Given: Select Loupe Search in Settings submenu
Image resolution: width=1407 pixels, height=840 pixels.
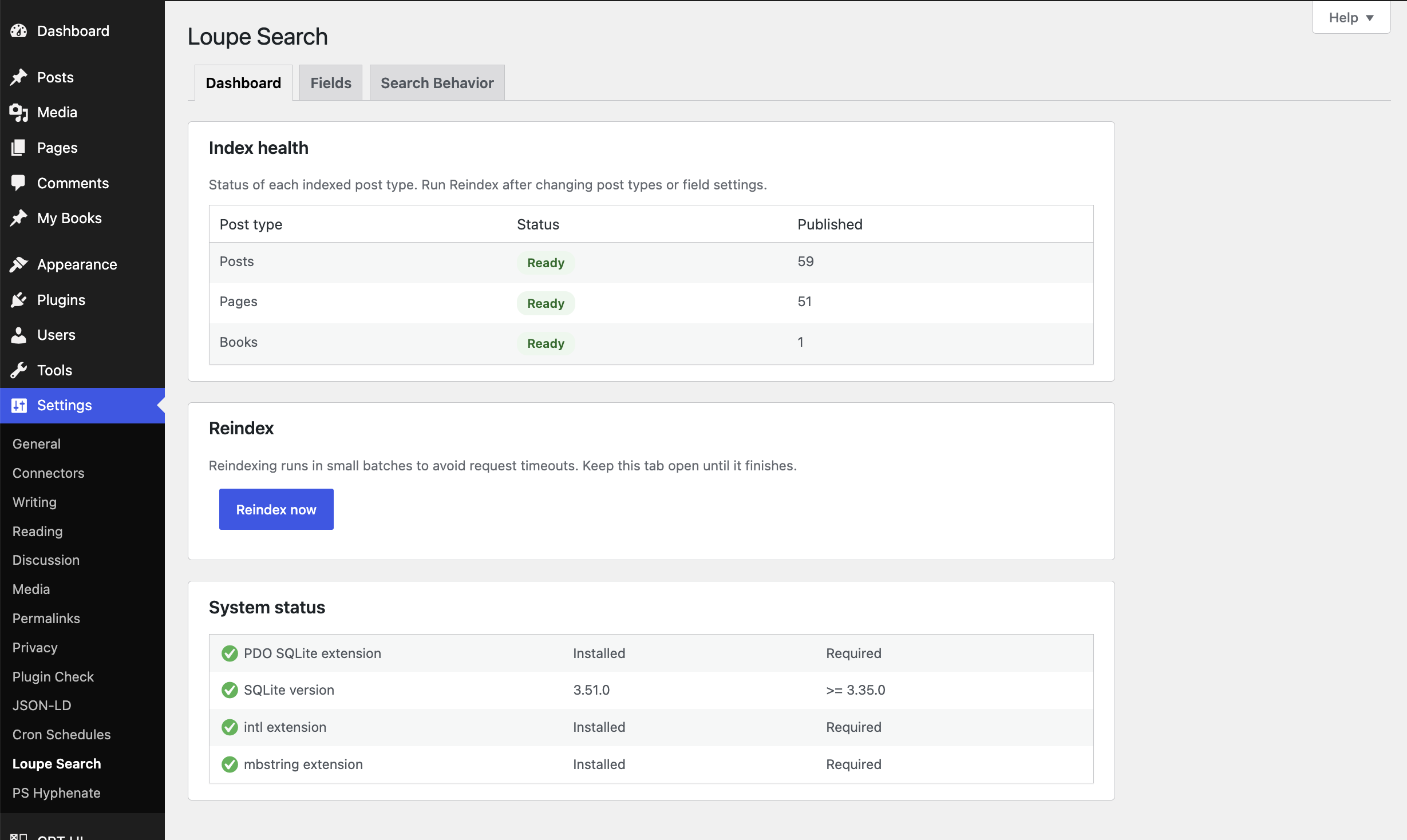Looking at the screenshot, I should (x=57, y=764).
